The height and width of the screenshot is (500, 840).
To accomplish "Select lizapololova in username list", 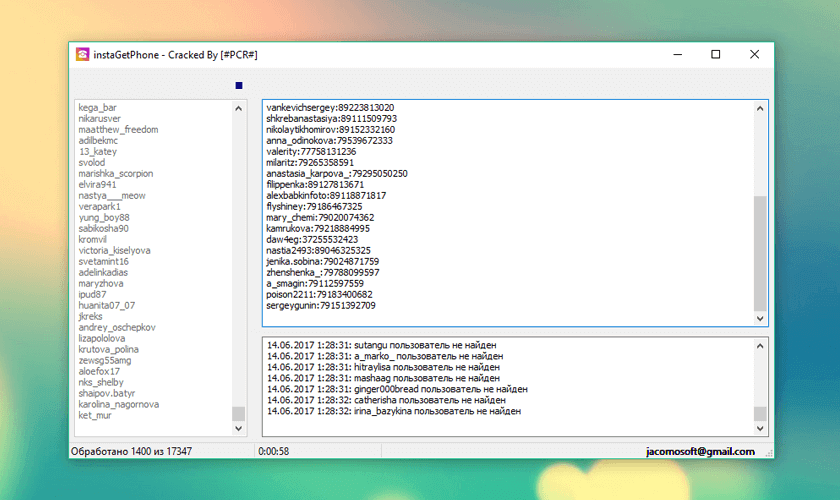I will (x=102, y=338).
